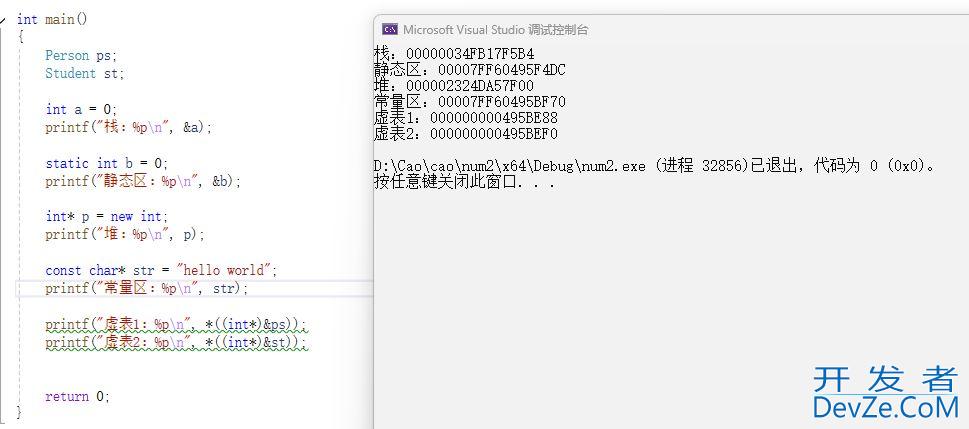Click the 'Person ps;' code line
Image resolution: width=969 pixels, height=429 pixels.
[x=81, y=55]
